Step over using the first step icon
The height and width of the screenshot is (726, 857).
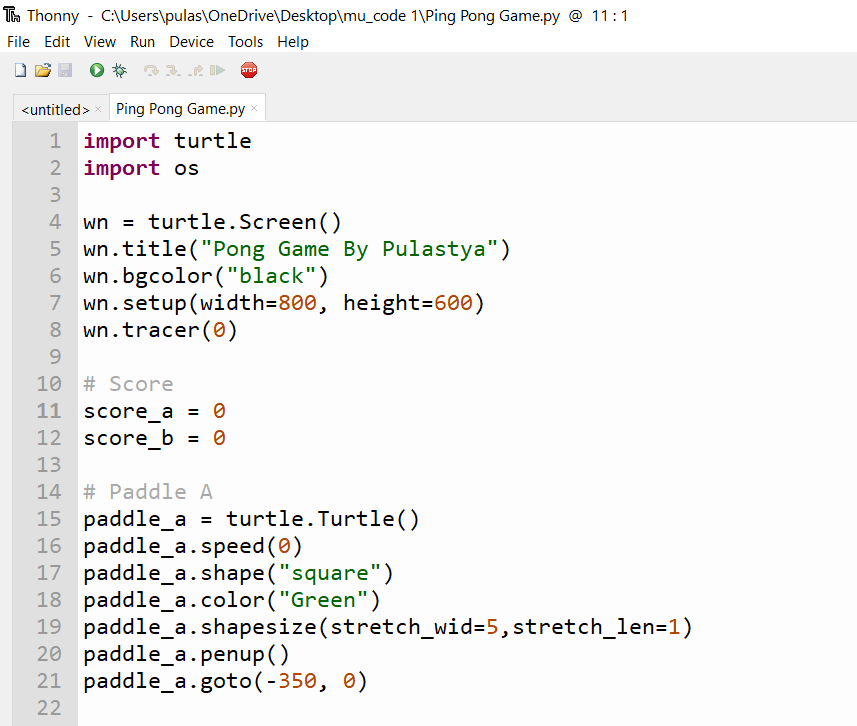pos(150,70)
